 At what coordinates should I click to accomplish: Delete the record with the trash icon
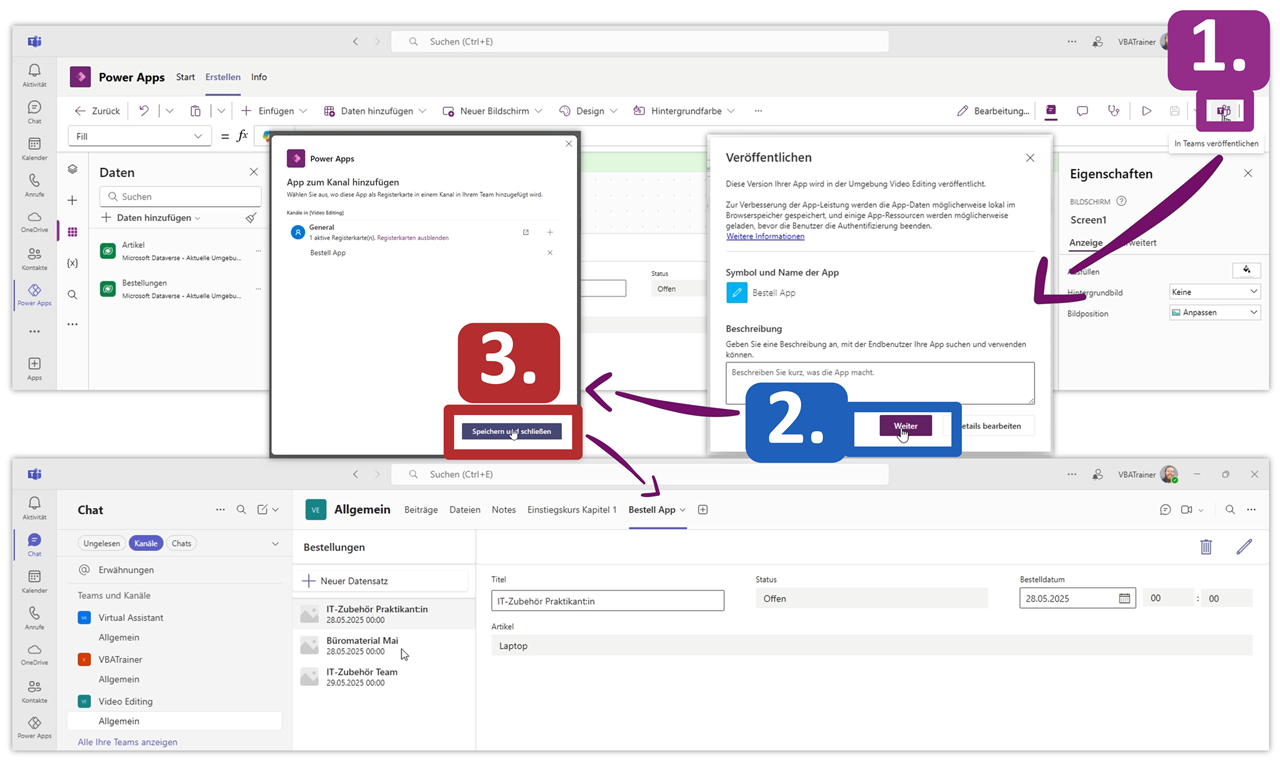(x=1206, y=547)
